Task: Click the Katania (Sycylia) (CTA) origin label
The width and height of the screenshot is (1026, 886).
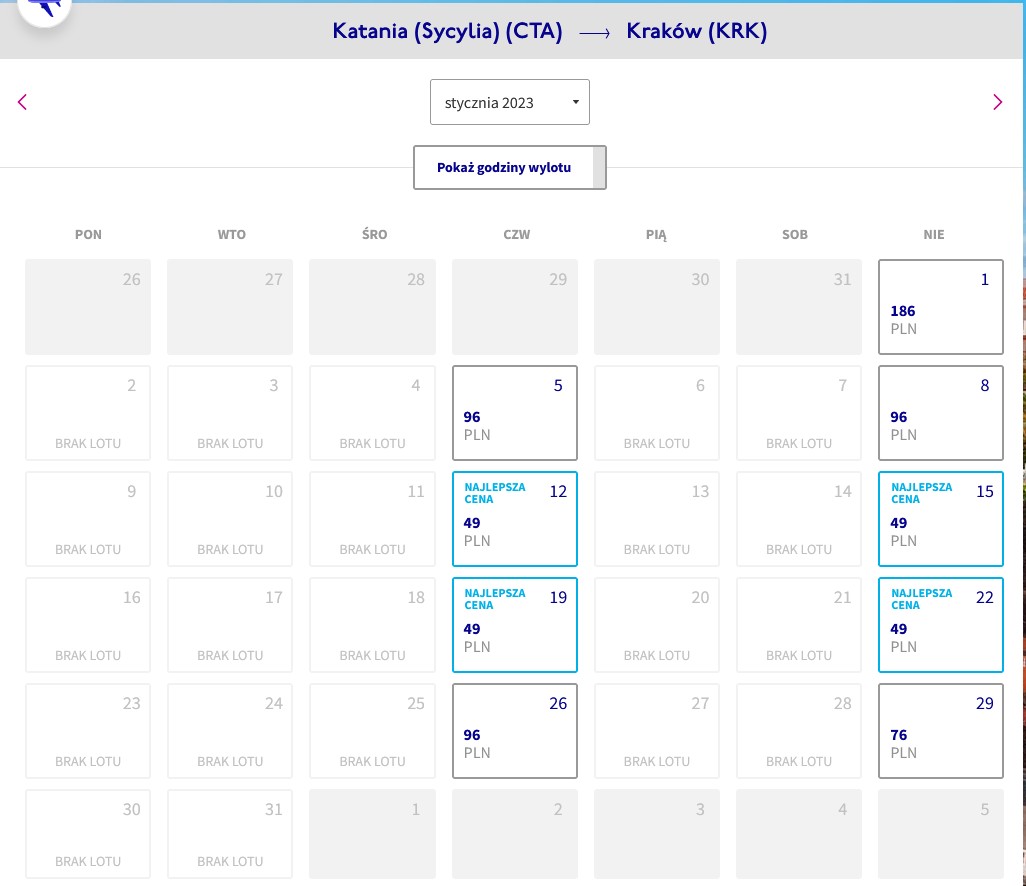Action: tap(447, 31)
